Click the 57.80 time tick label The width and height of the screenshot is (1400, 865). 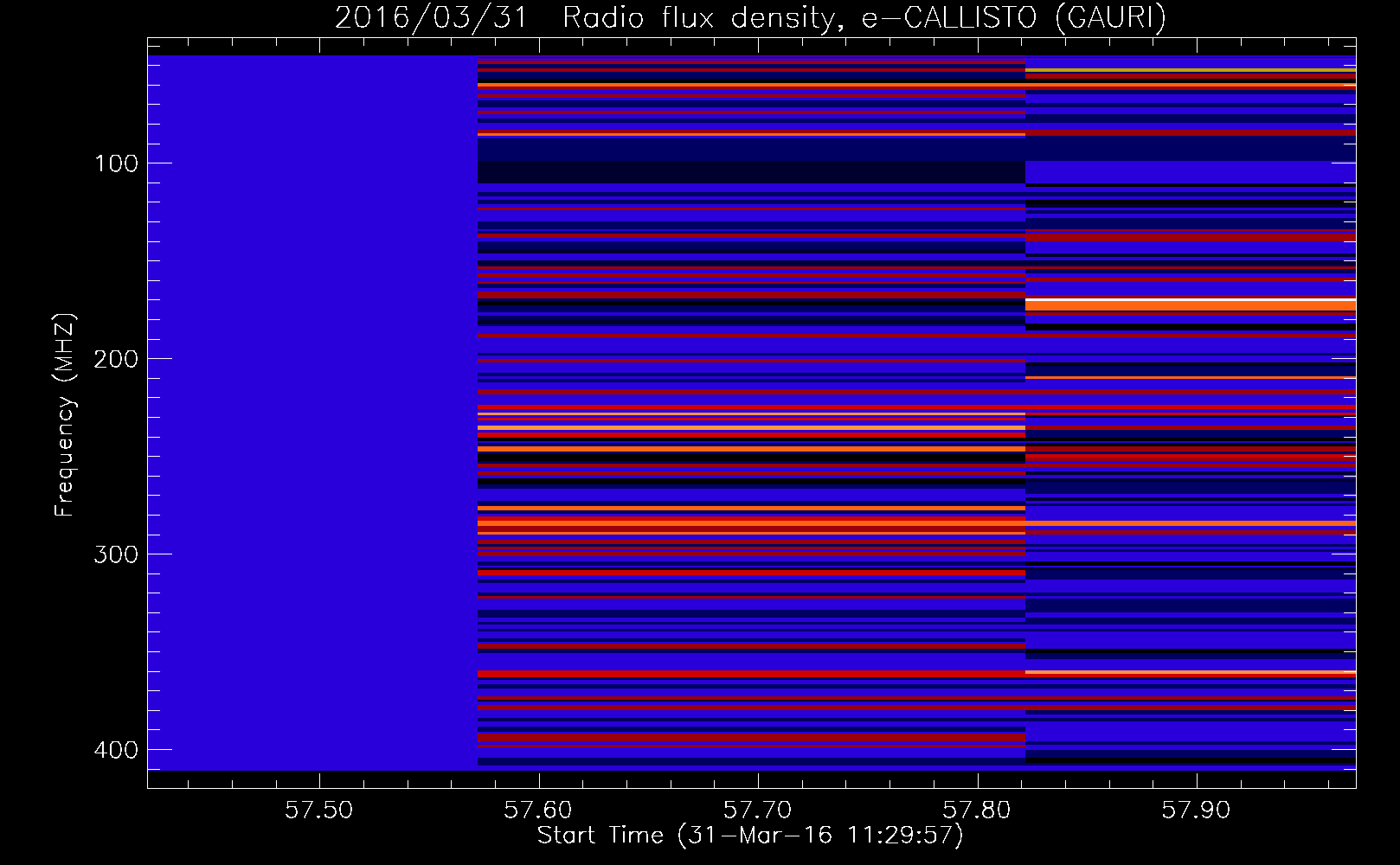(977, 810)
